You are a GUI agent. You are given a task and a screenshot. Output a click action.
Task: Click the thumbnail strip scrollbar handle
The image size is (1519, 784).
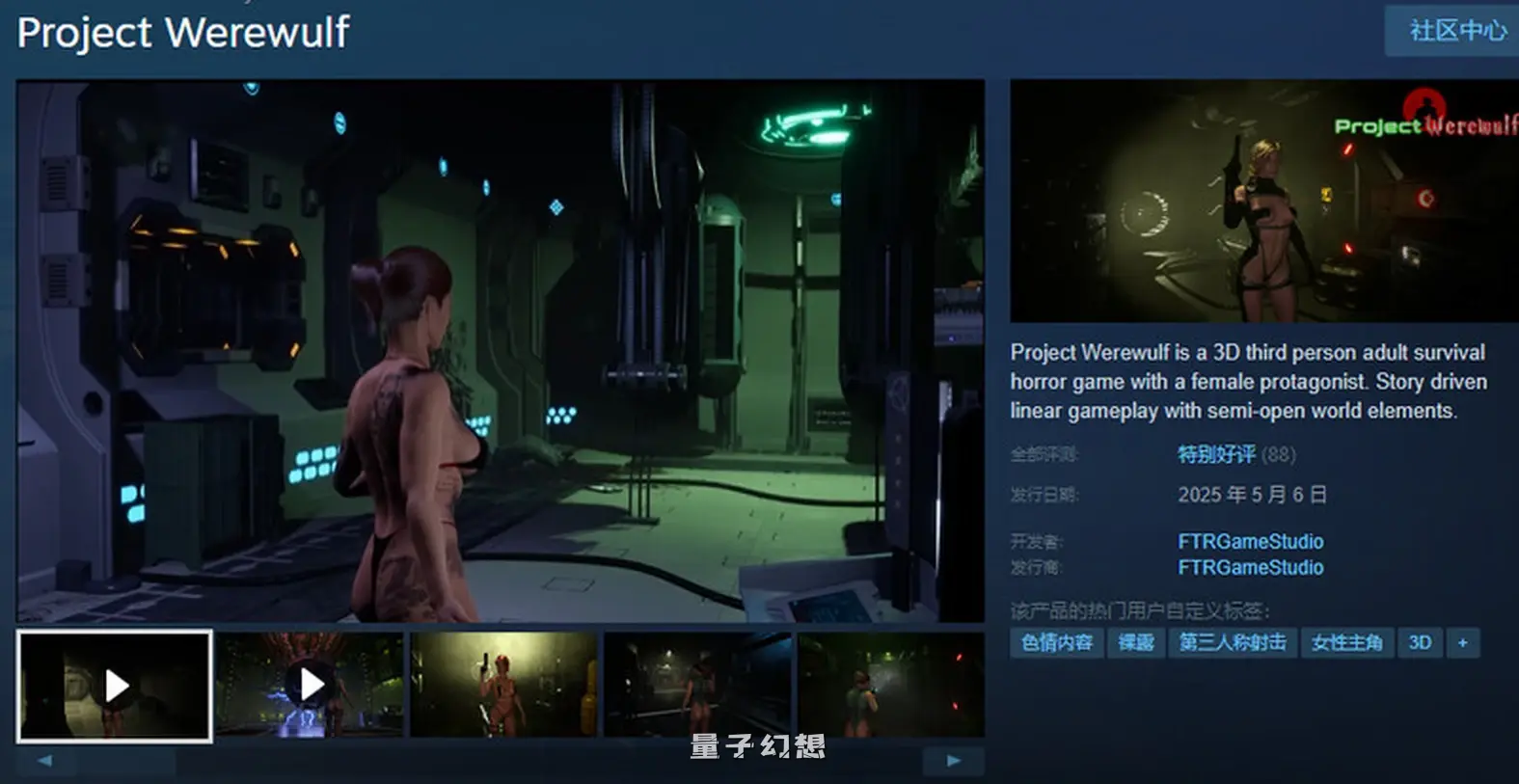125,761
